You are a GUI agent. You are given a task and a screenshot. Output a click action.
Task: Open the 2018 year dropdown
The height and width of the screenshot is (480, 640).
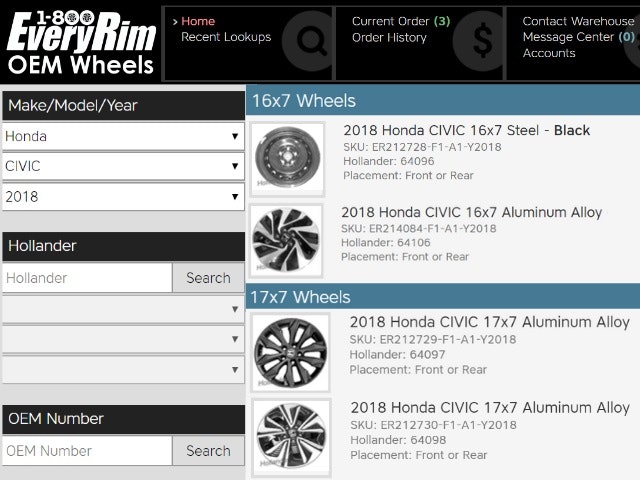(123, 197)
